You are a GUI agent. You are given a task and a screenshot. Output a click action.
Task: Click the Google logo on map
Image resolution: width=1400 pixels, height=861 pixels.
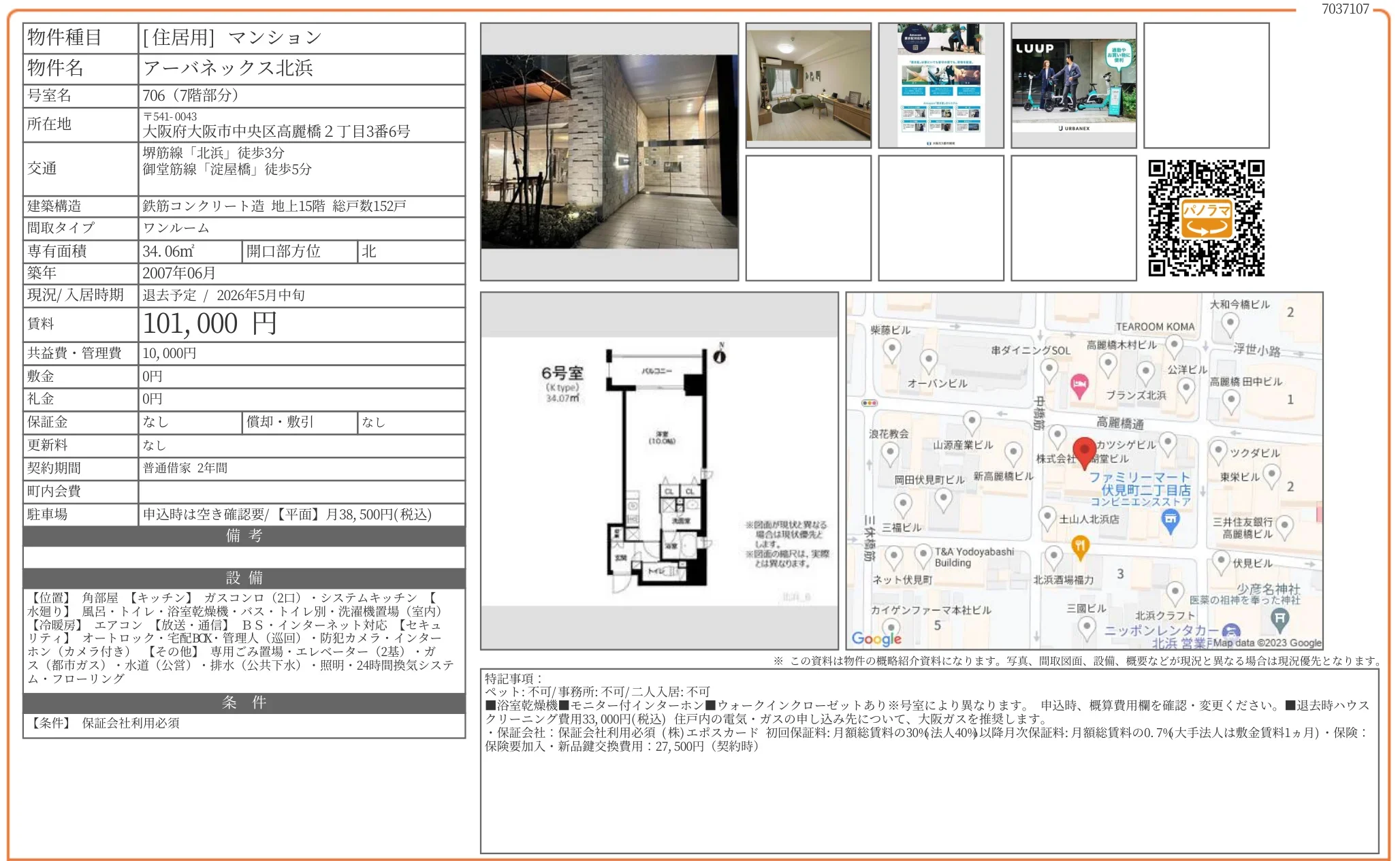876,638
